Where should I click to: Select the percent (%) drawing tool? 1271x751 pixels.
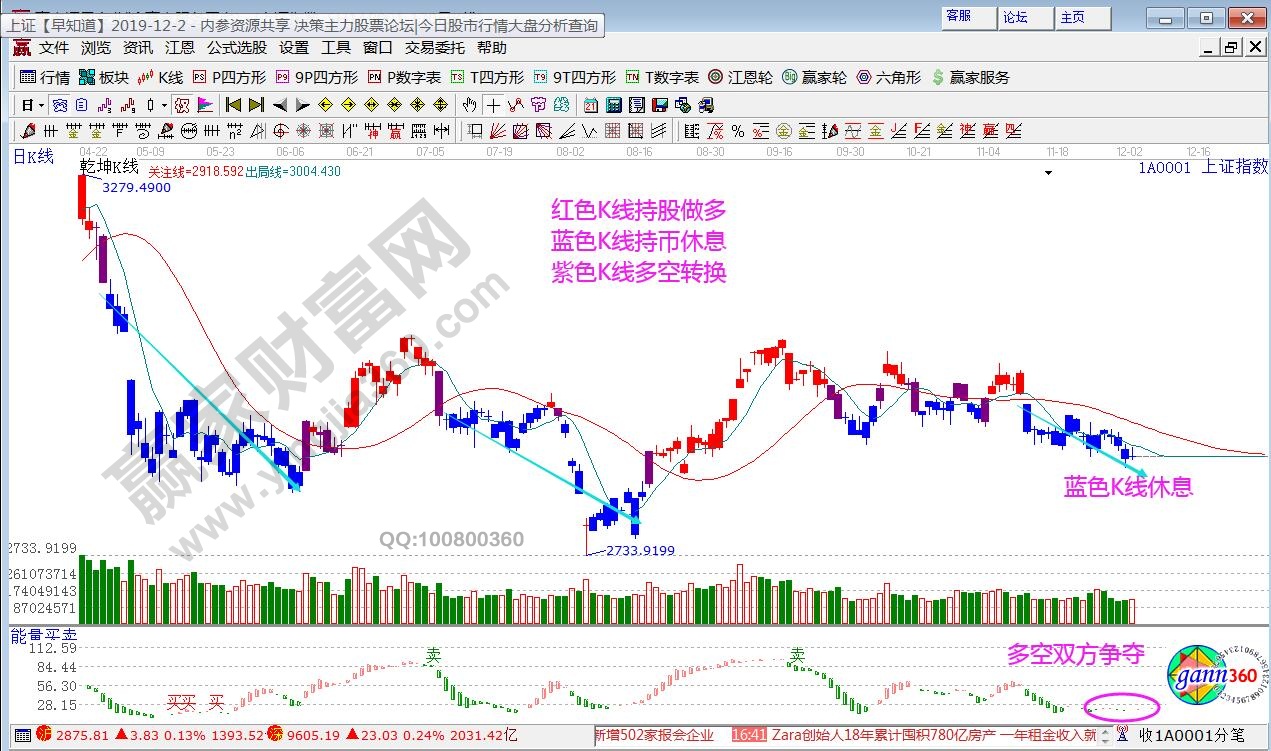click(737, 130)
